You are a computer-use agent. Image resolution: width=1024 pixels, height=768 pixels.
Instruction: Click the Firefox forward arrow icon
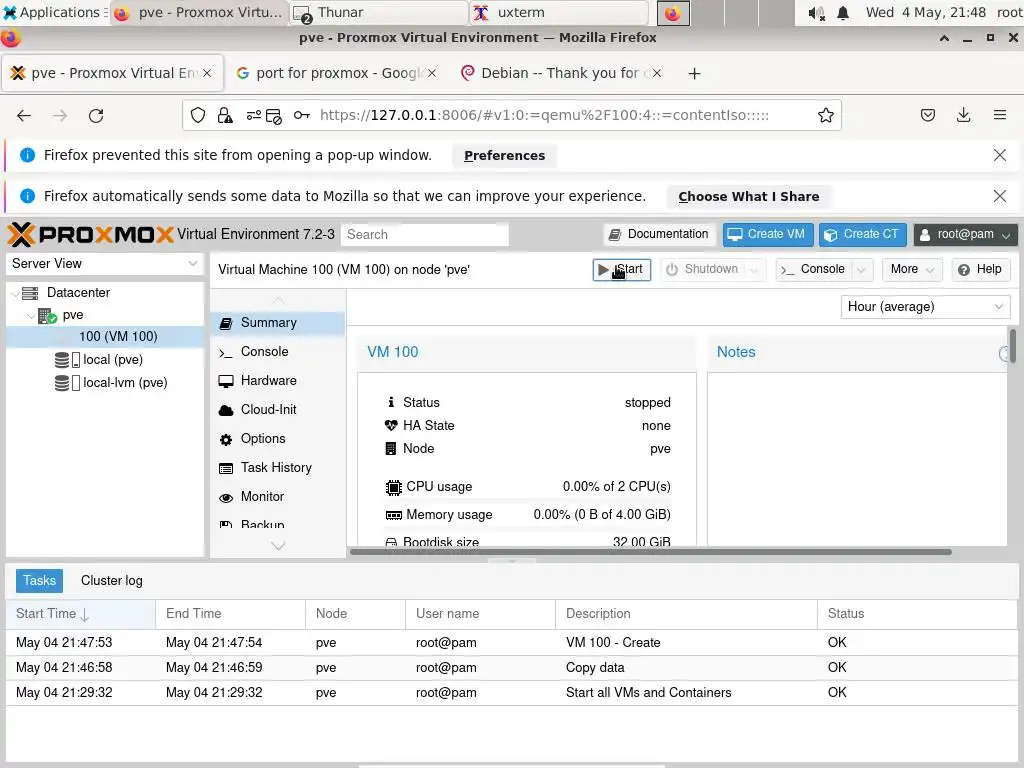[60, 116]
